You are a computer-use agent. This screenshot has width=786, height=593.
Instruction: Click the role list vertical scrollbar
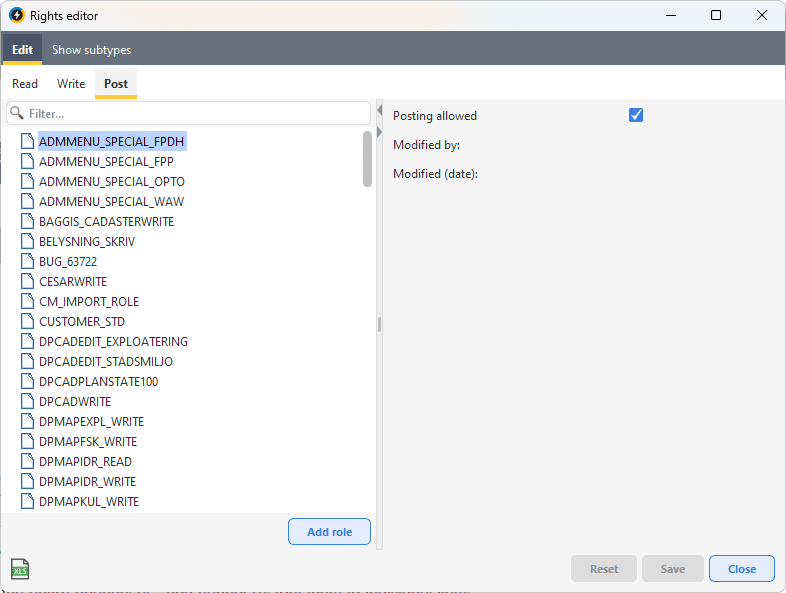(x=367, y=160)
